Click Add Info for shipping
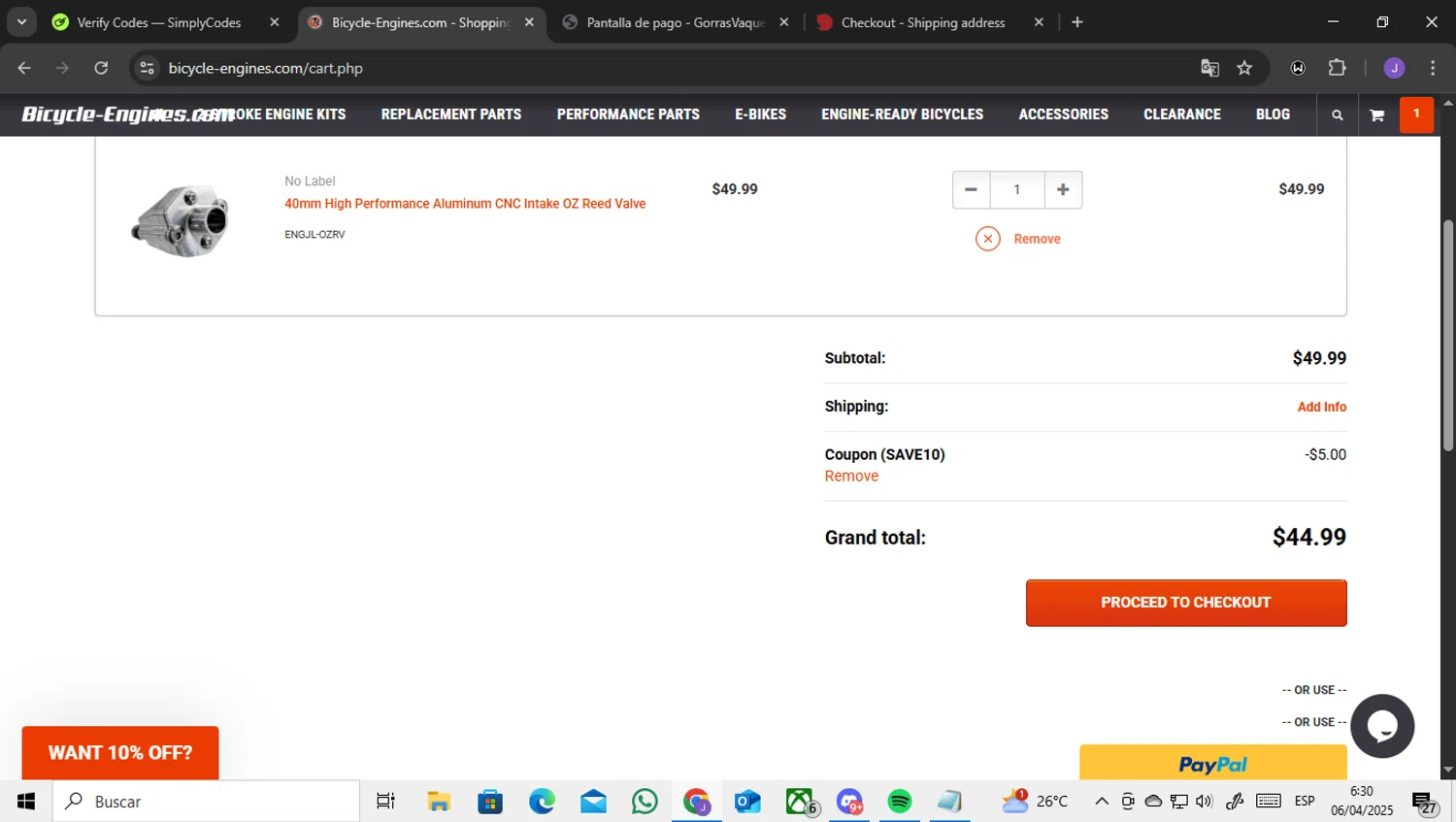 point(1322,407)
